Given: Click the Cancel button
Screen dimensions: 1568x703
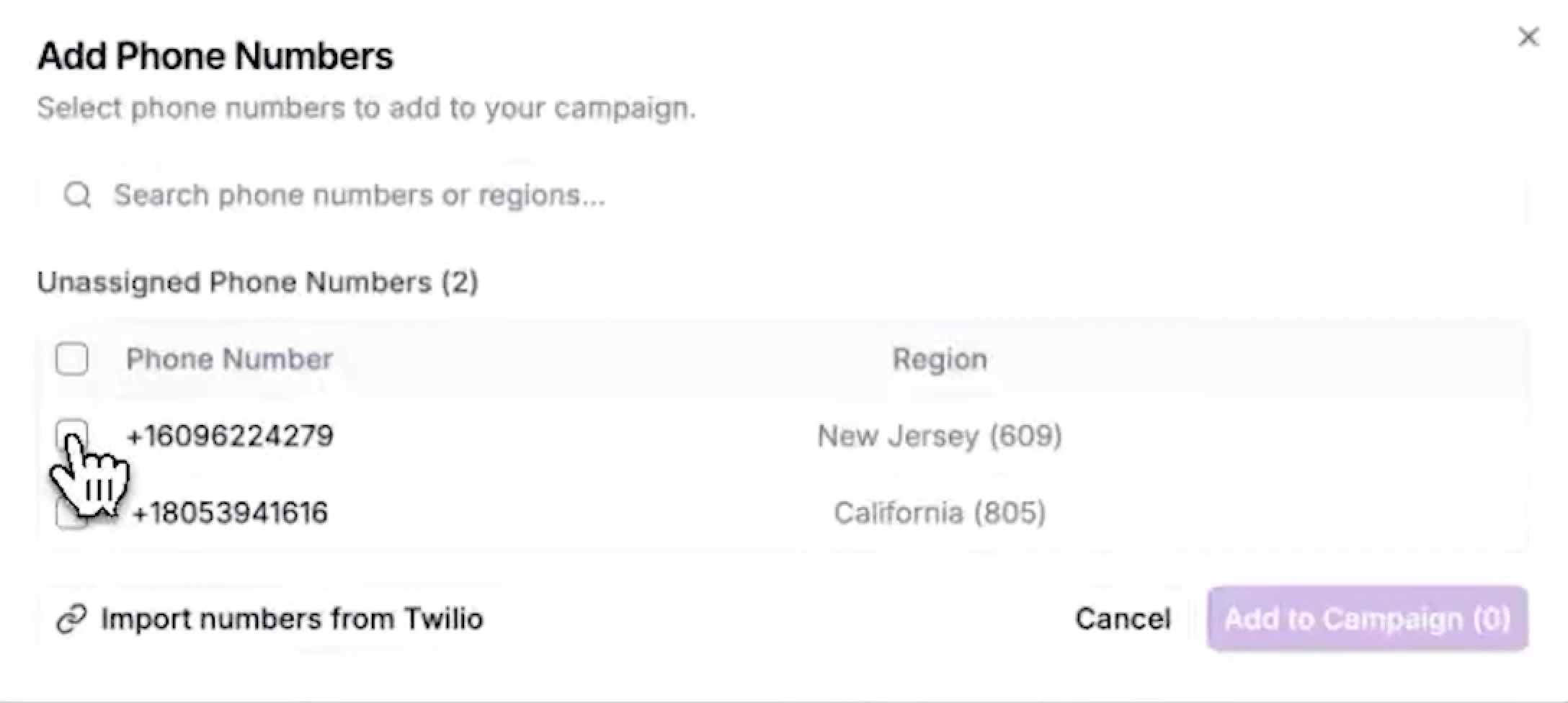Looking at the screenshot, I should click(1123, 618).
